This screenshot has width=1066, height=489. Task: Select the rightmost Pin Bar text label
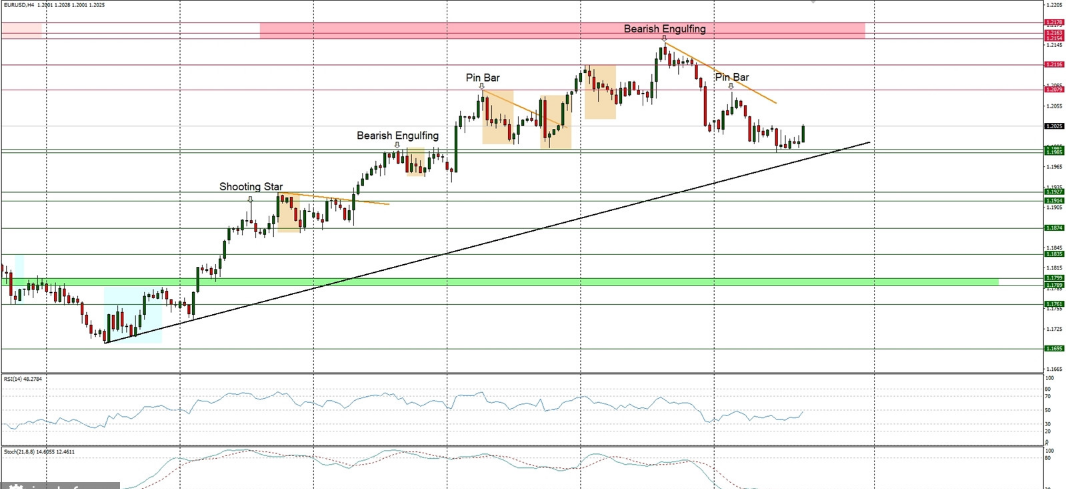click(732, 76)
